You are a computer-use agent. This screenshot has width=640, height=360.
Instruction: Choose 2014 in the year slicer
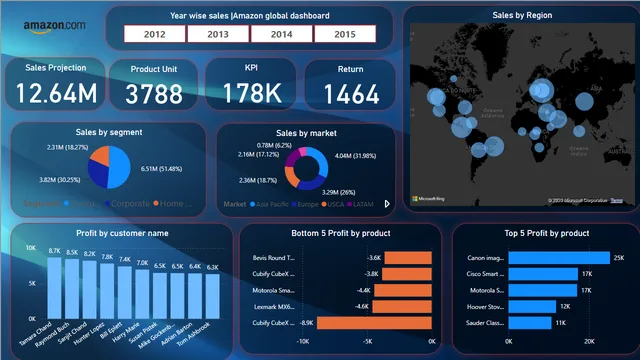282,34
